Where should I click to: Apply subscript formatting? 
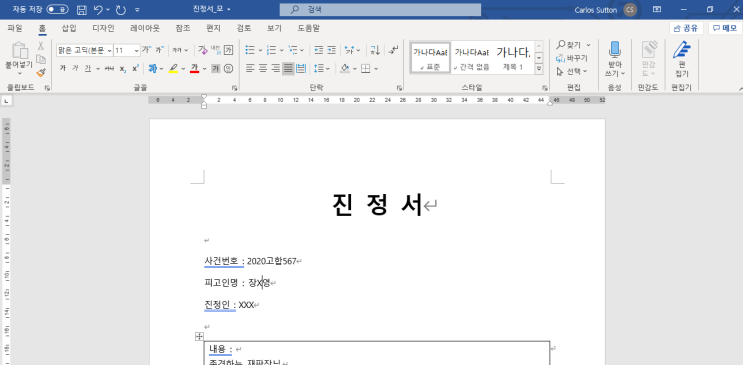123,69
